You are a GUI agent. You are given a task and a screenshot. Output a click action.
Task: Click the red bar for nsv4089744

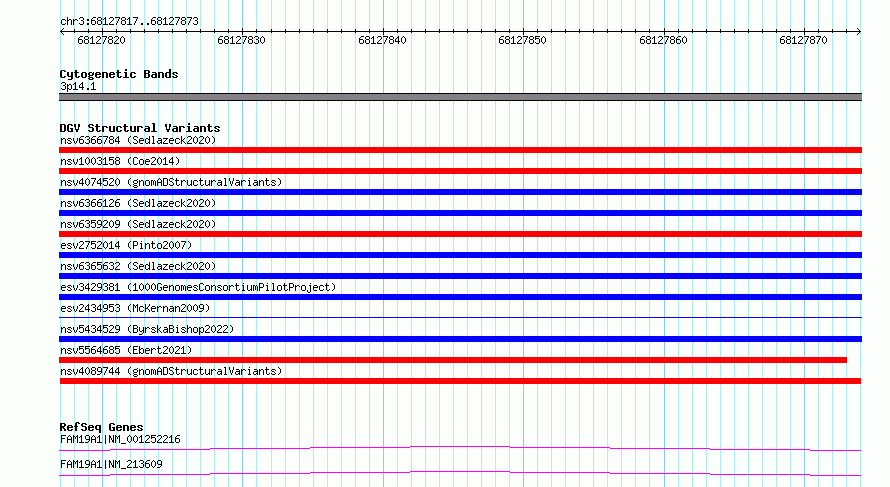[460, 381]
